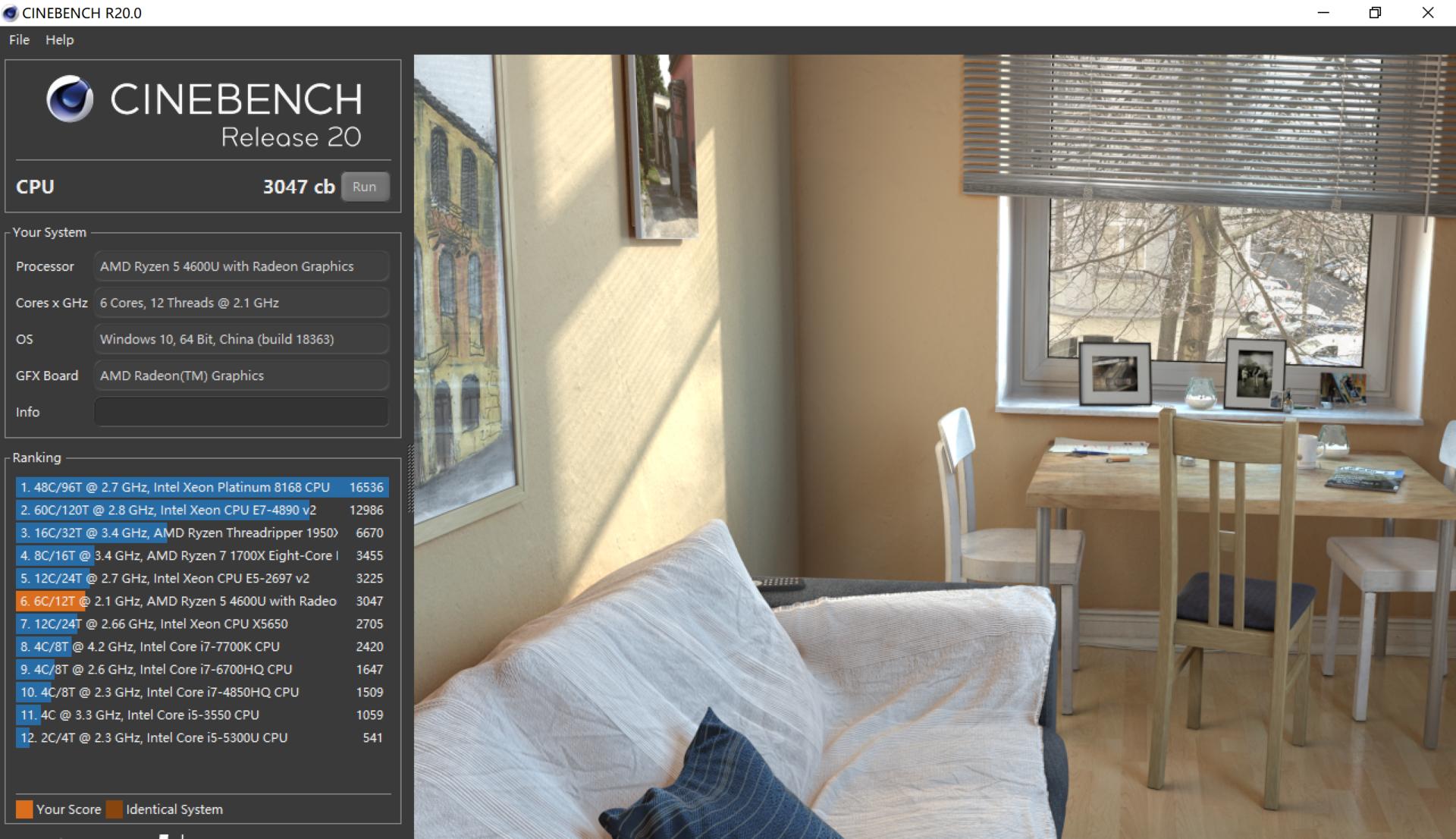
Task: Click the brown Identical System legend swatch
Action: (x=115, y=809)
